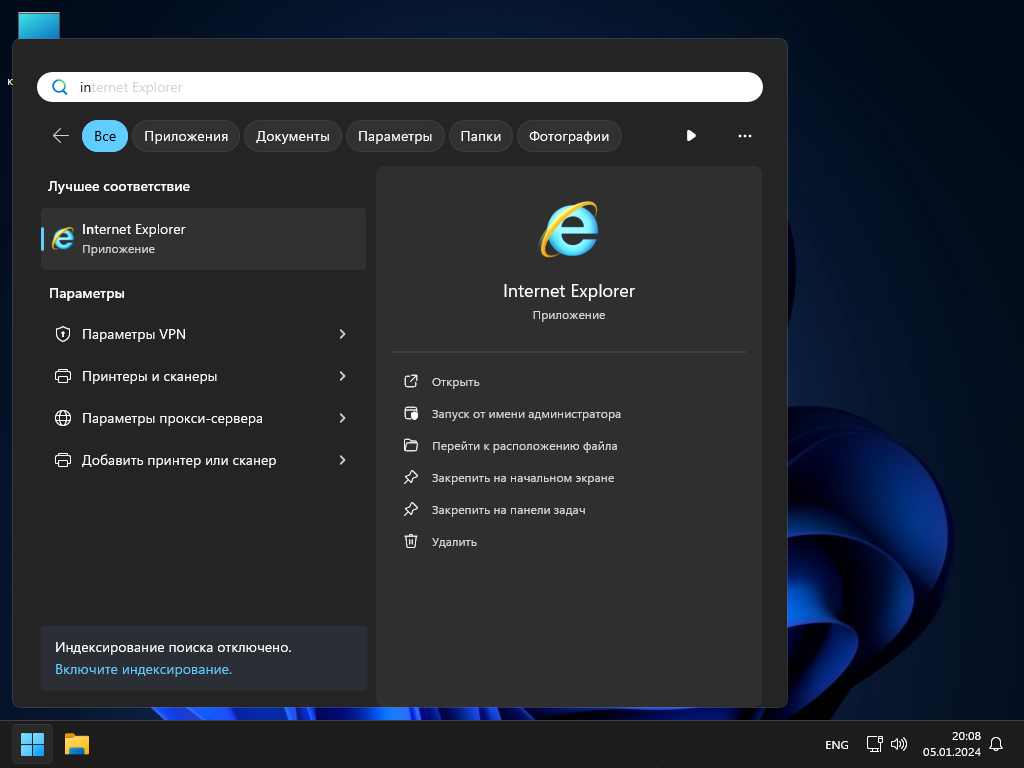Expand Параметры прокси-сервера chevron arrow

point(342,418)
